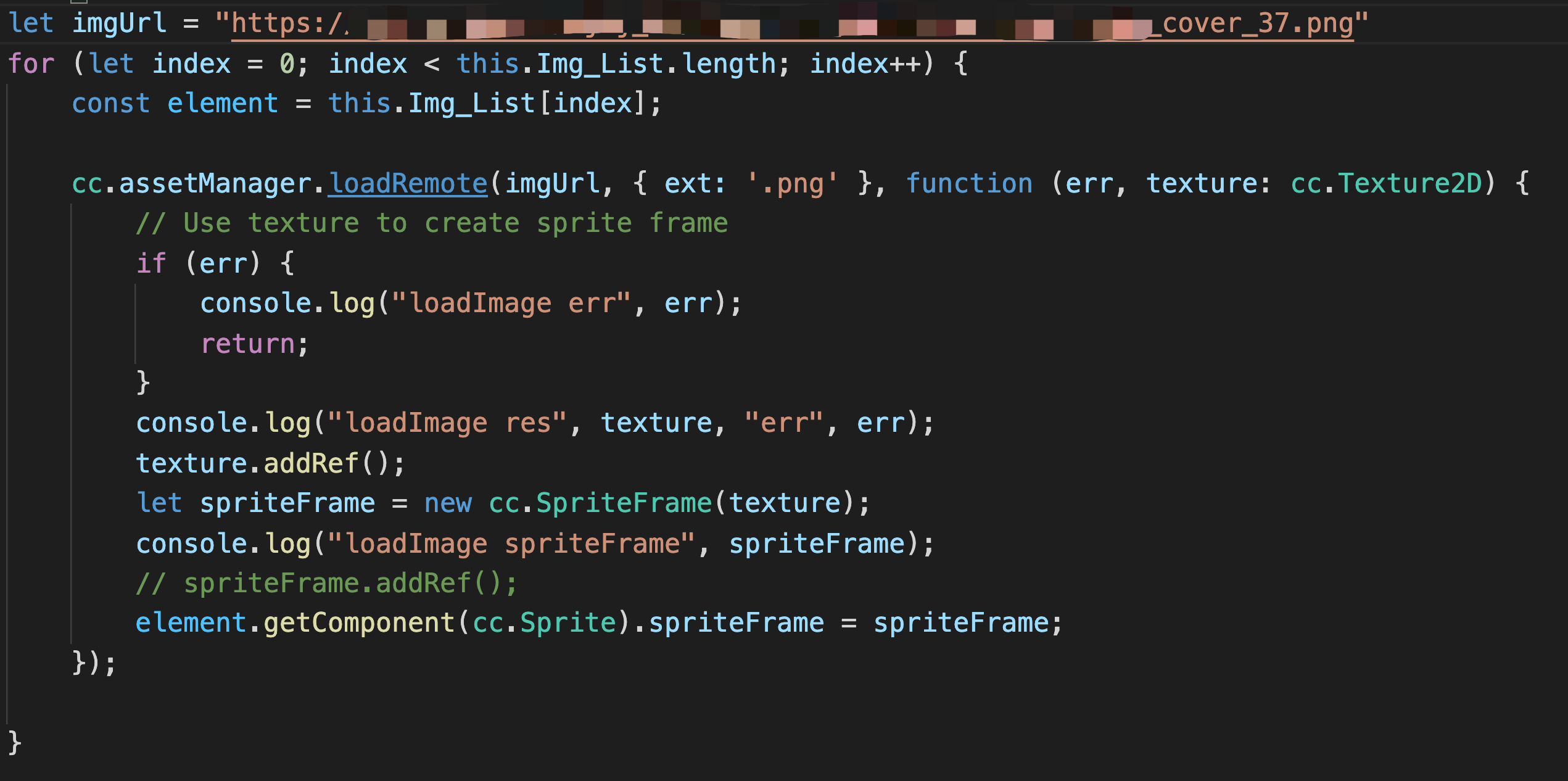Click the cc.Texture2D type annotation
The height and width of the screenshot is (781, 1568).
click(1385, 183)
